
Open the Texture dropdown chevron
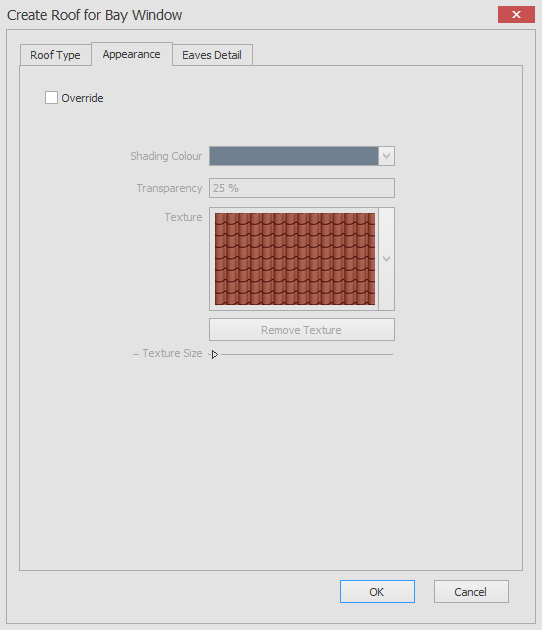point(387,259)
